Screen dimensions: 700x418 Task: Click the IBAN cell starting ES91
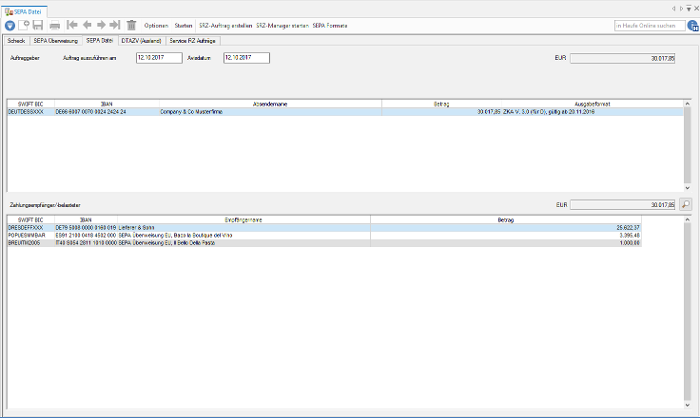[x=86, y=235]
